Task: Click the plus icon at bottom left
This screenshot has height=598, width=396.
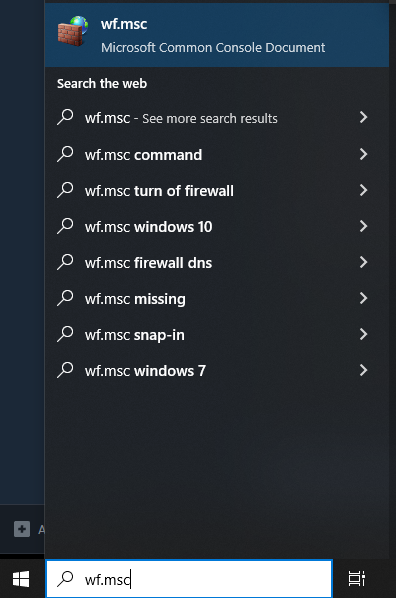Action: (x=22, y=529)
